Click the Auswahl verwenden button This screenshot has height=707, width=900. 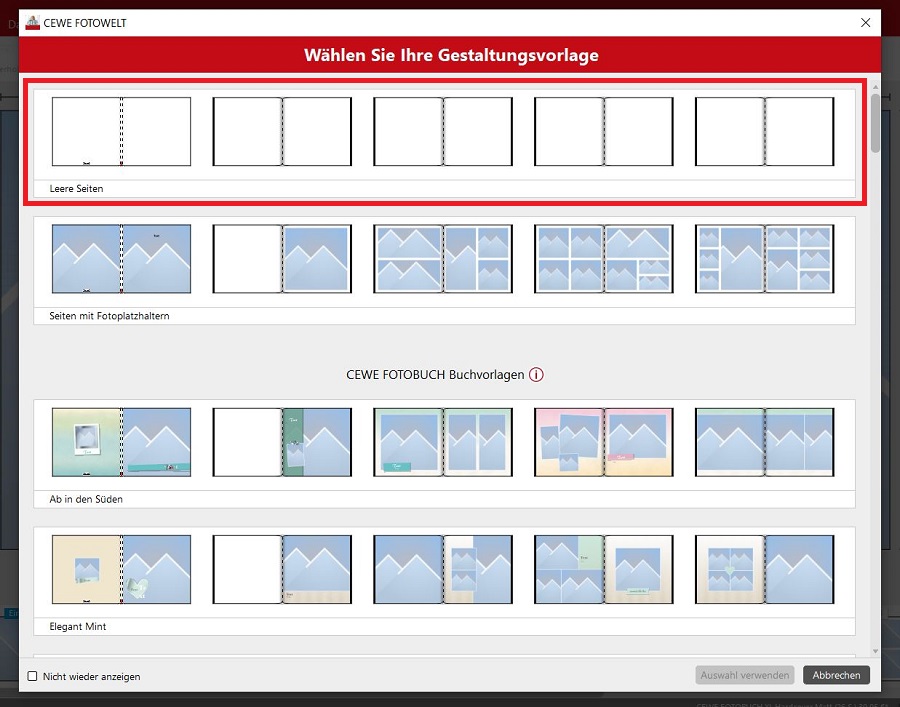(744, 675)
